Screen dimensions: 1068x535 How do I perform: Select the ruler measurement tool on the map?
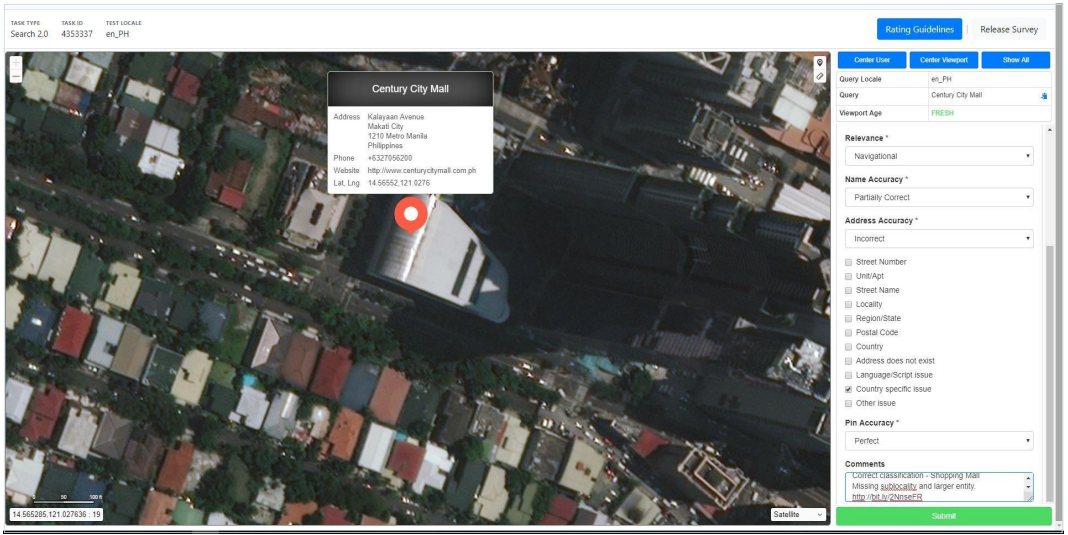[x=820, y=76]
